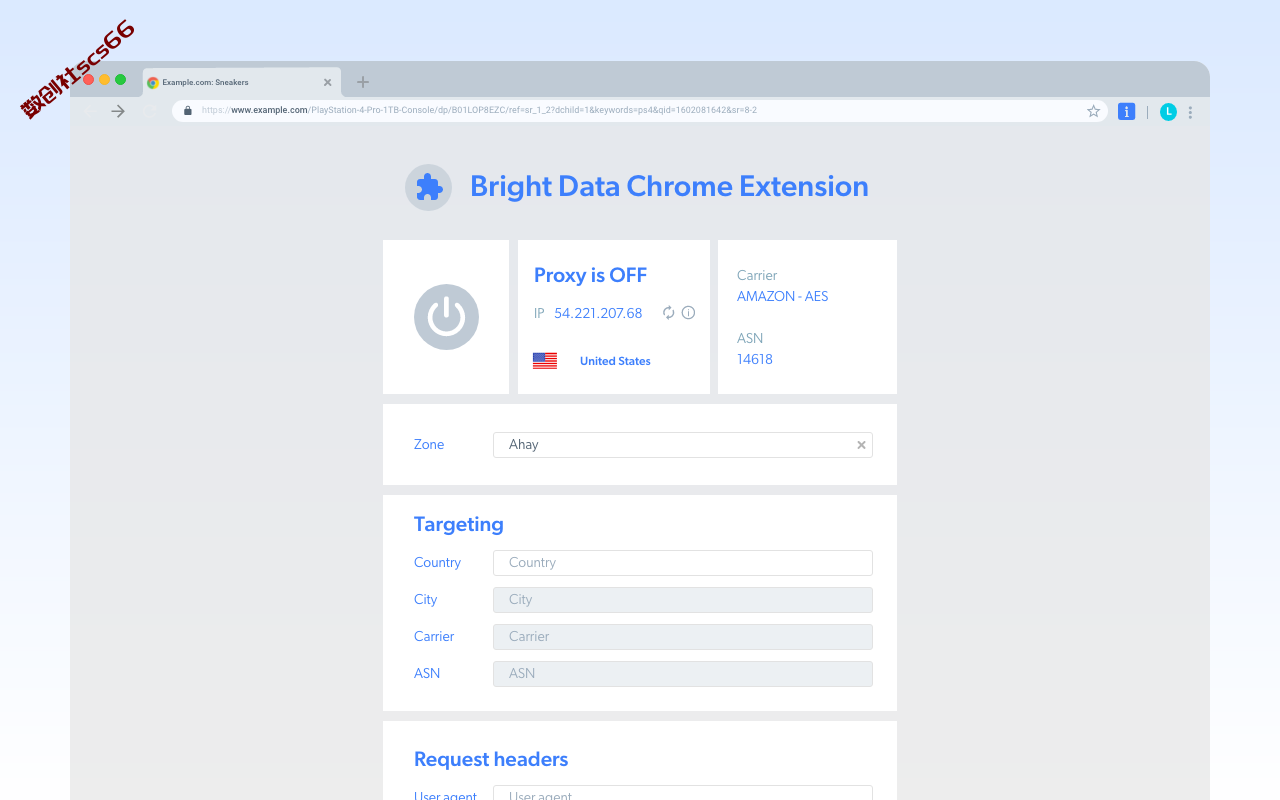This screenshot has height=800, width=1280.
Task: Click the URL in address bar
Action: pyautogui.click(x=479, y=111)
